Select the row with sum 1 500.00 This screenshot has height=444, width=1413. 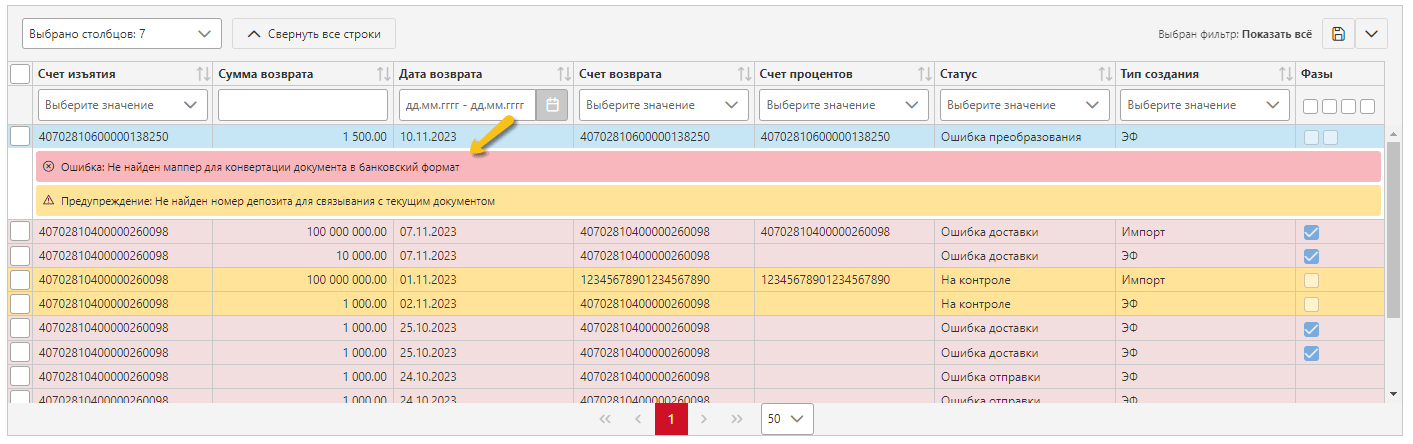coord(20,136)
